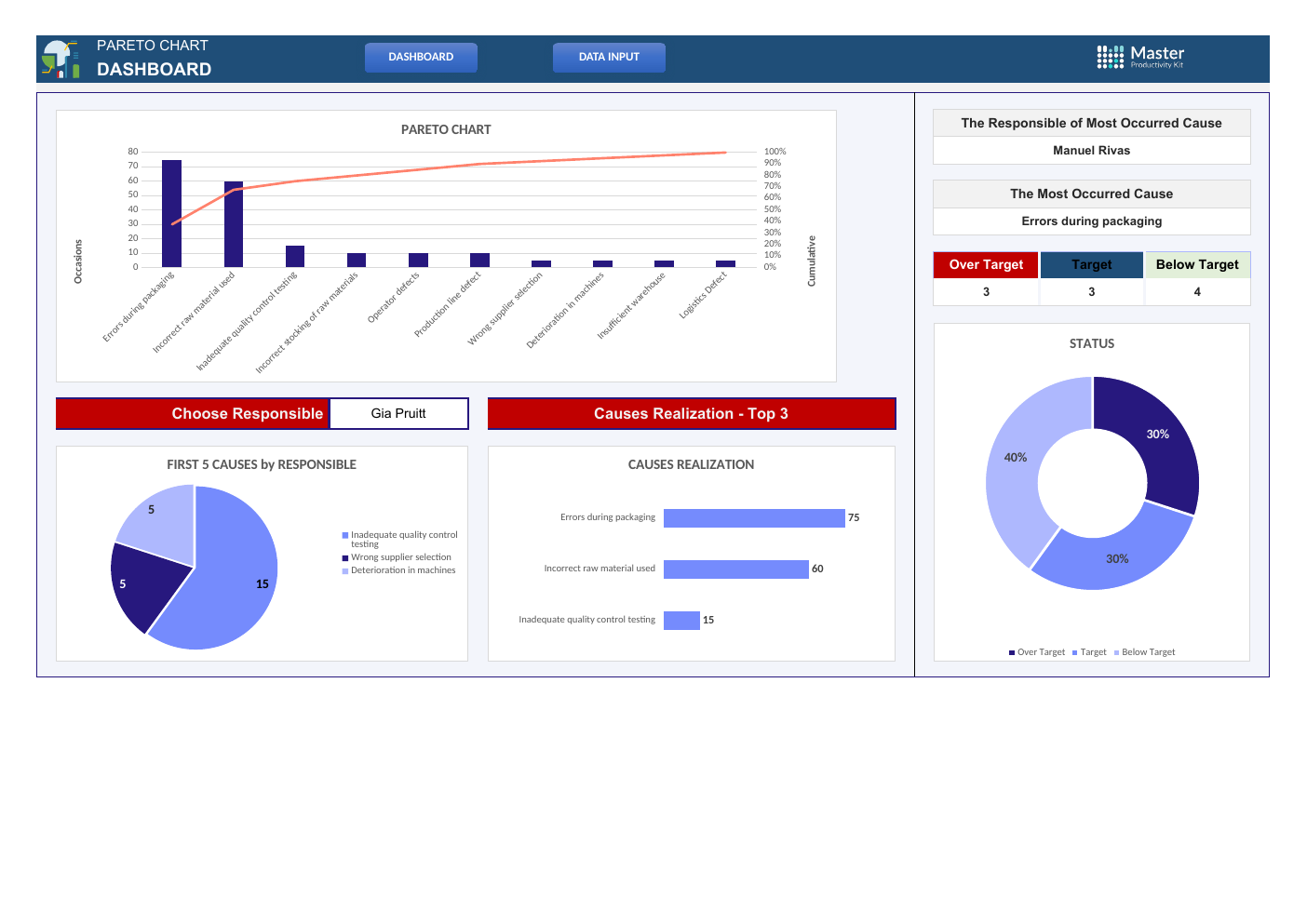The height and width of the screenshot is (924, 1307).
Task: Select the PARETO CHART title
Action: pos(446,130)
